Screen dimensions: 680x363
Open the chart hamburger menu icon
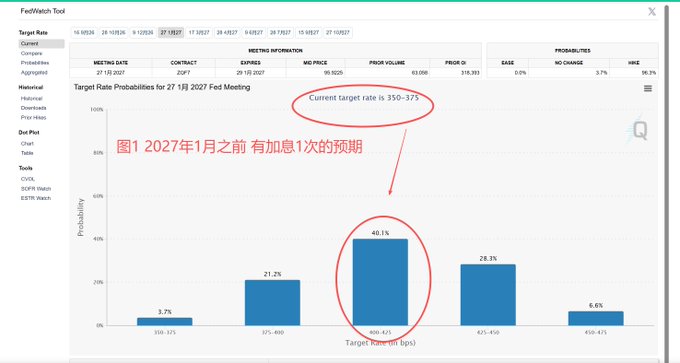tap(648, 88)
